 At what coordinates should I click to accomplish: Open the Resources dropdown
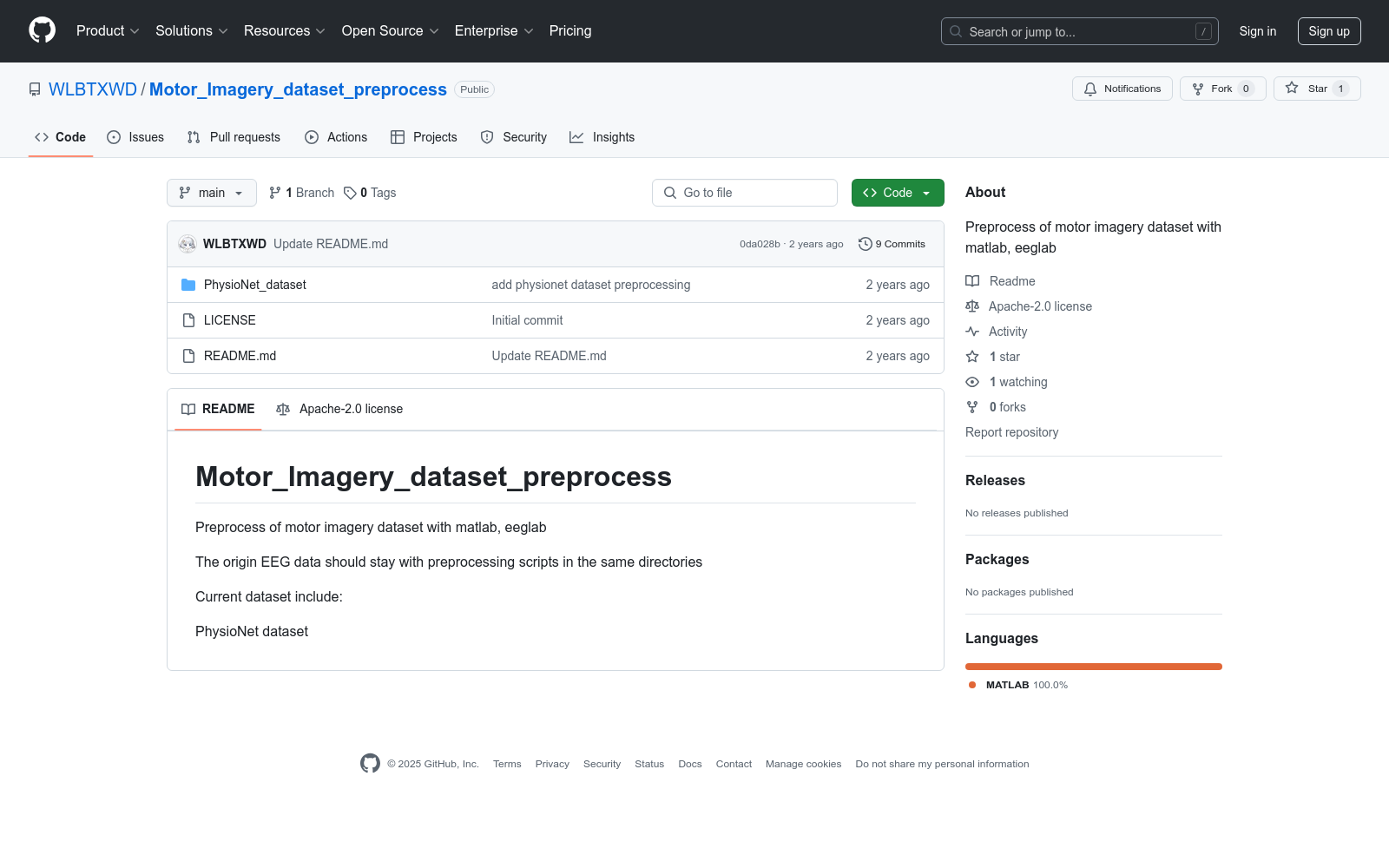click(x=285, y=30)
